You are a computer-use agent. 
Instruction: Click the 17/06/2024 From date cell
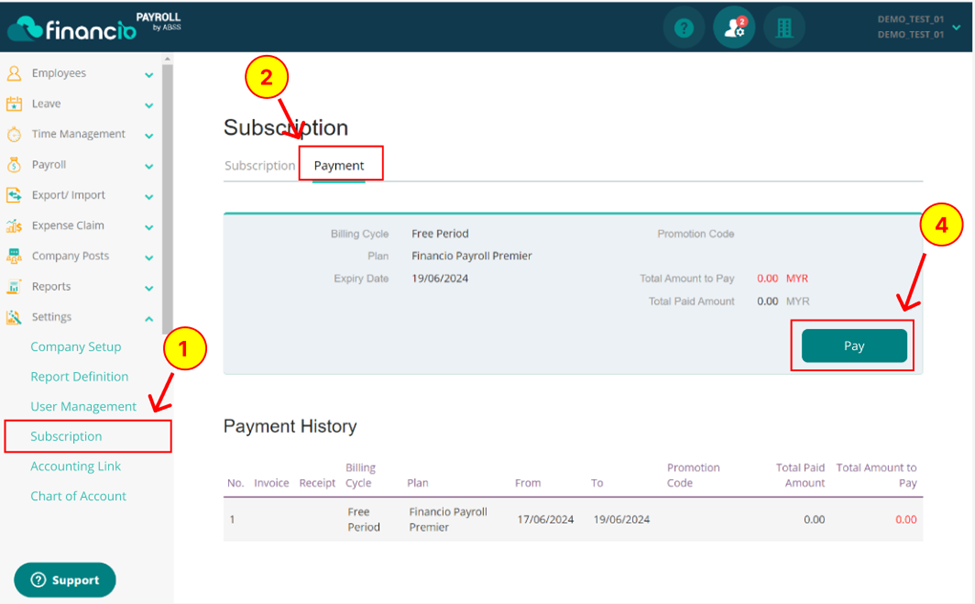[x=545, y=519]
